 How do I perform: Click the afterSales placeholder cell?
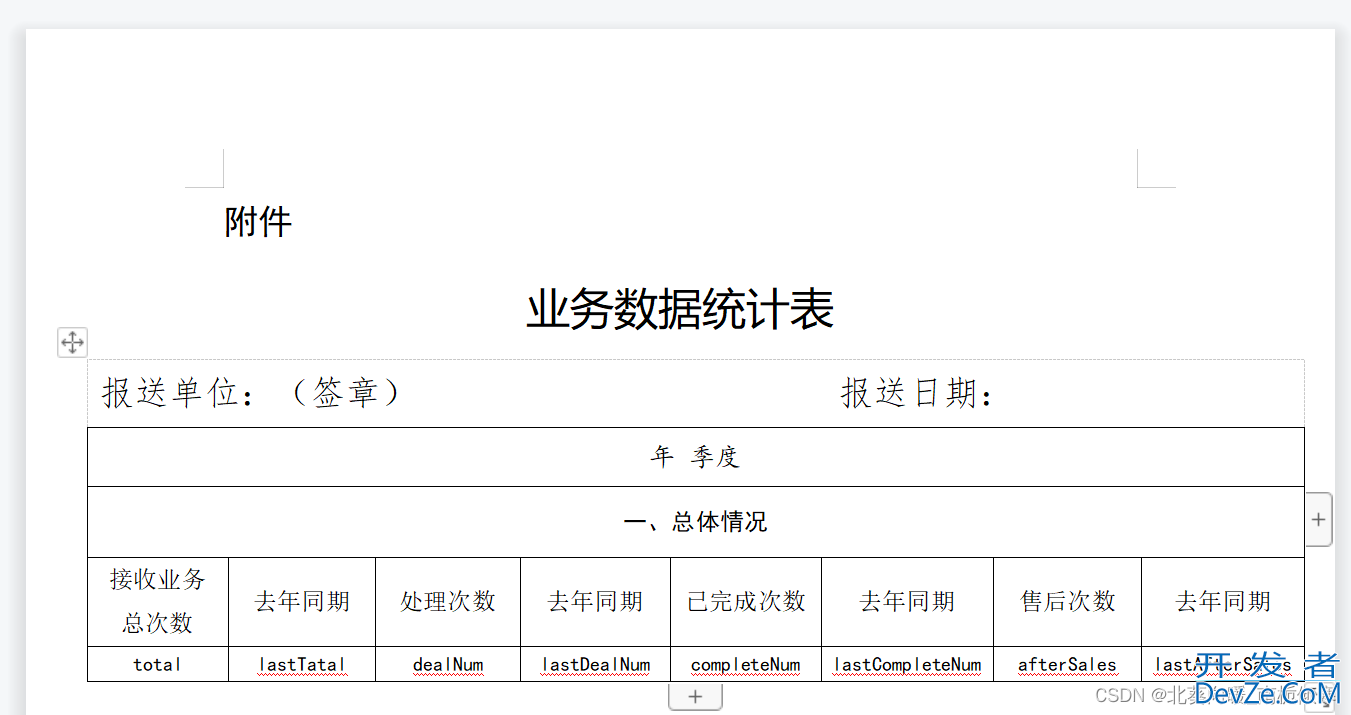tap(1067, 664)
